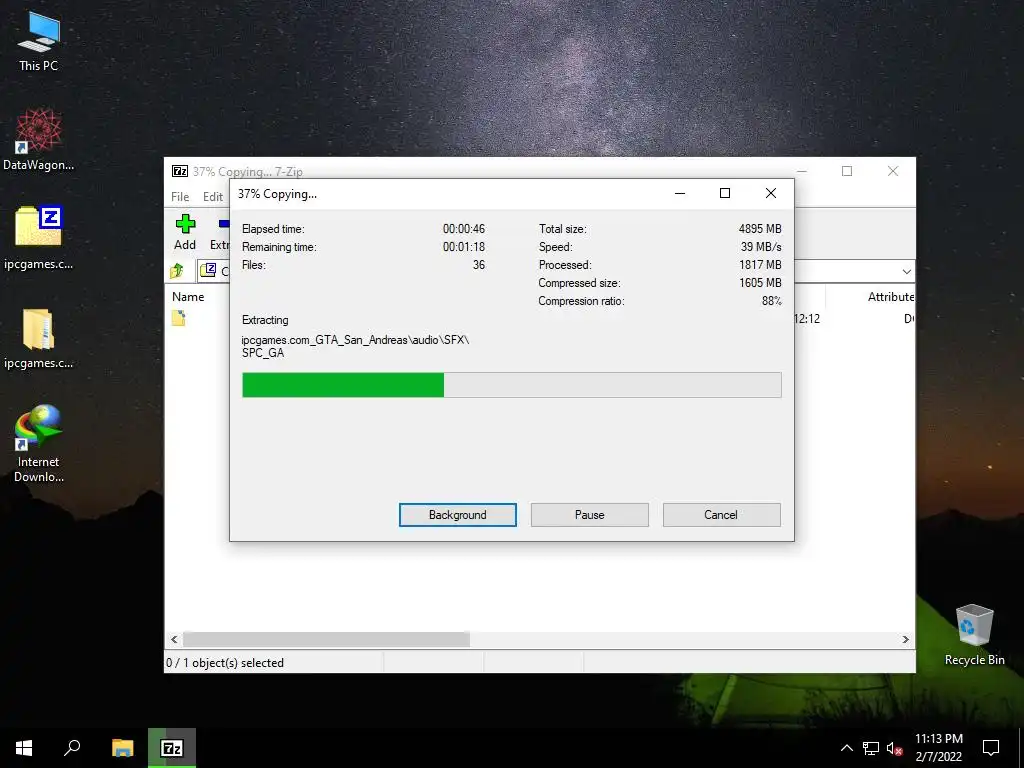Image resolution: width=1024 pixels, height=768 pixels.
Task: Minimize the Copying progress dialog
Action: [680, 193]
